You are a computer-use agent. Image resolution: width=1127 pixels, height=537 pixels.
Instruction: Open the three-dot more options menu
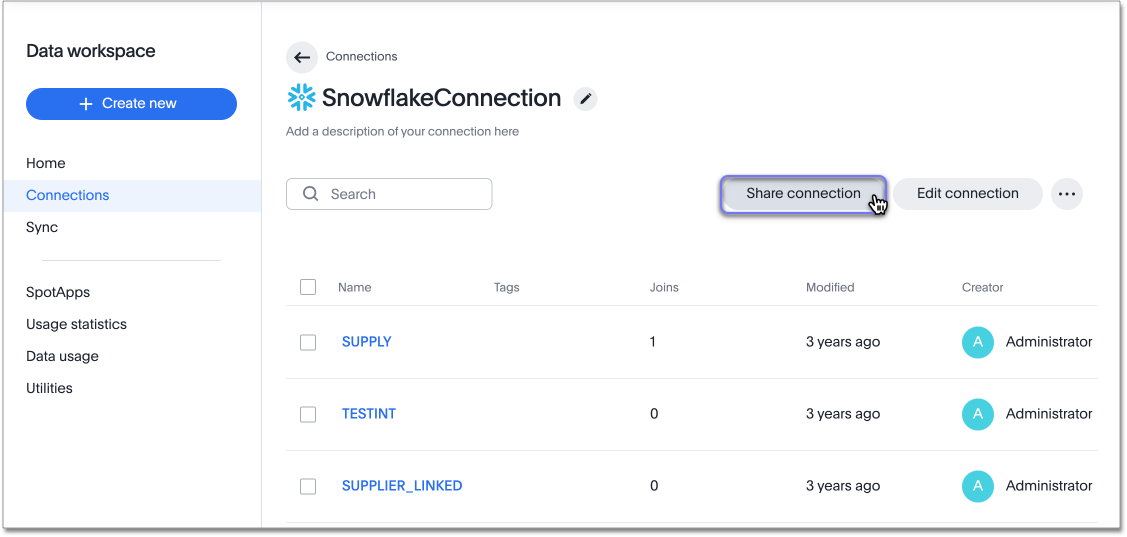tap(1067, 194)
